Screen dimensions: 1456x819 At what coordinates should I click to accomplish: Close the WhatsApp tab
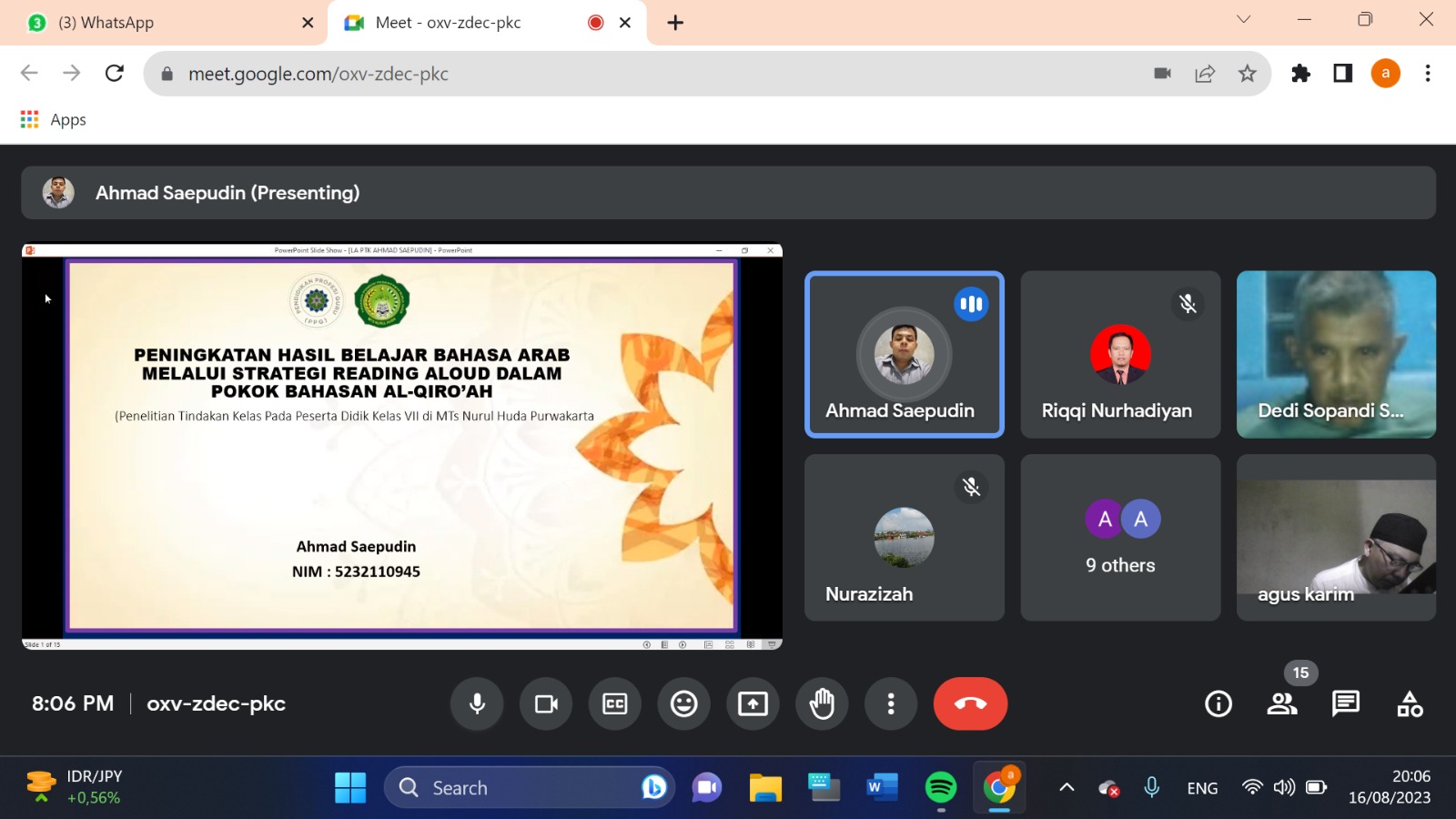(x=308, y=23)
